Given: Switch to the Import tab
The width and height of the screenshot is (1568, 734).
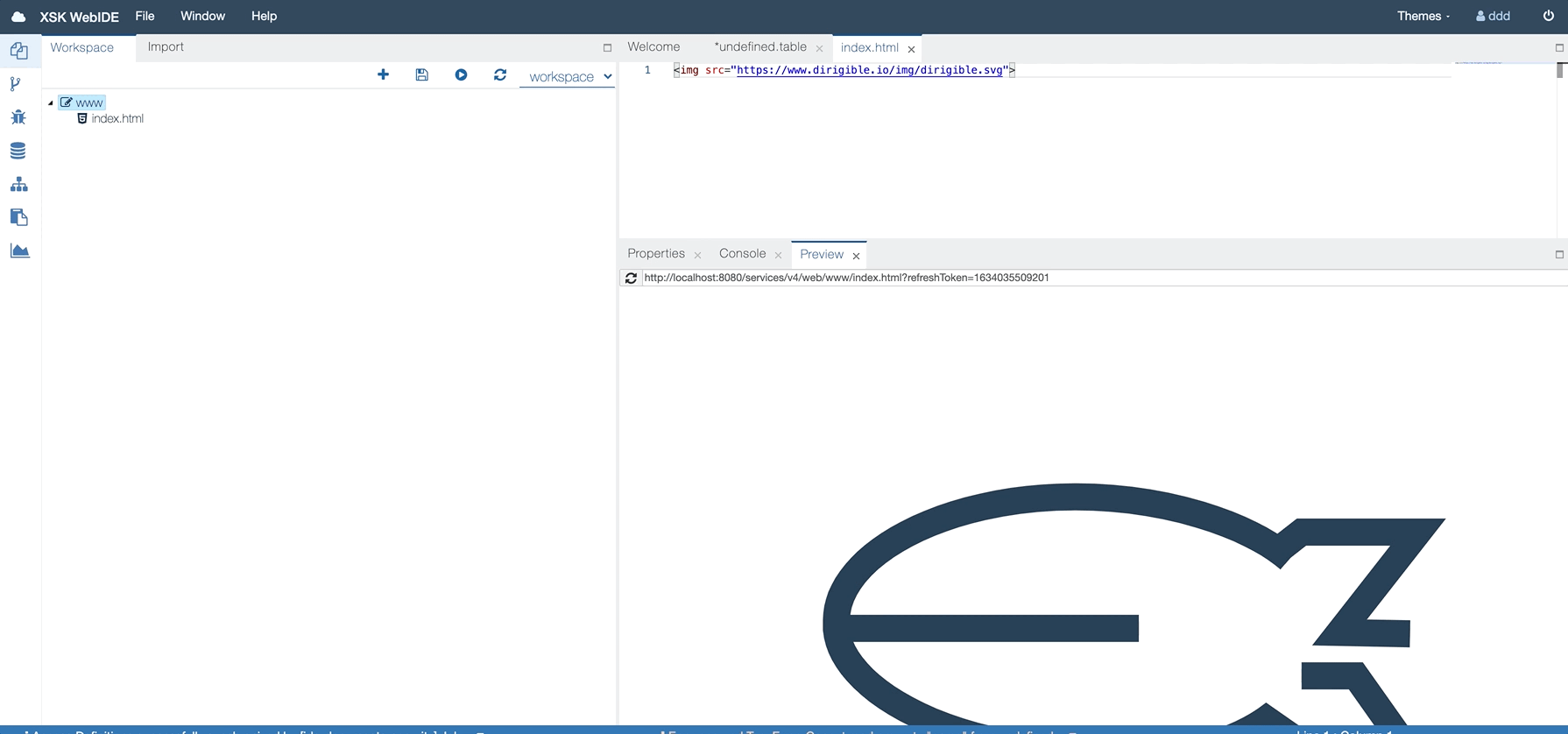Looking at the screenshot, I should [166, 47].
